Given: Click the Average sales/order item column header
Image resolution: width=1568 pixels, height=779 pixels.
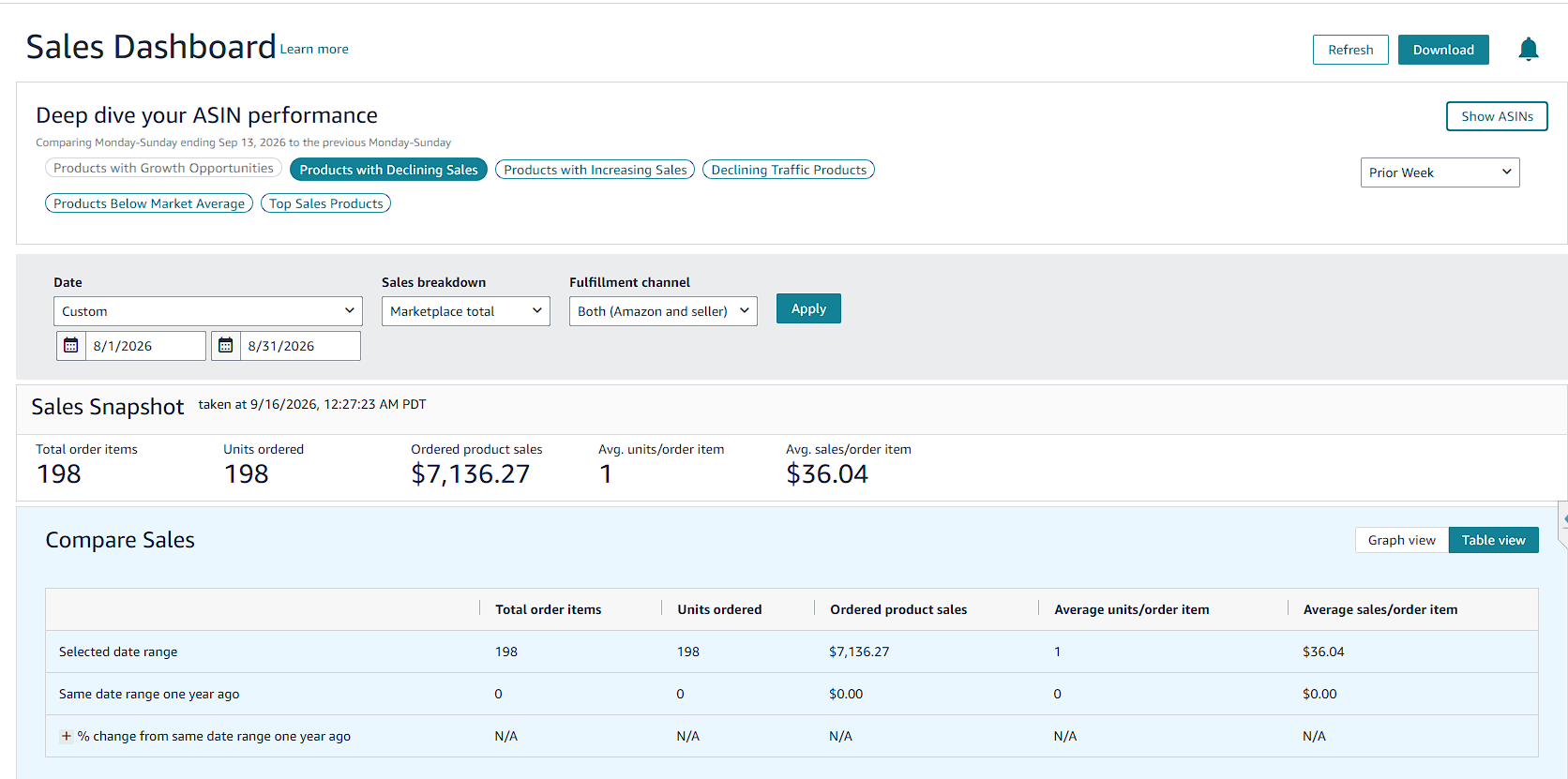Looking at the screenshot, I should [1380, 609].
